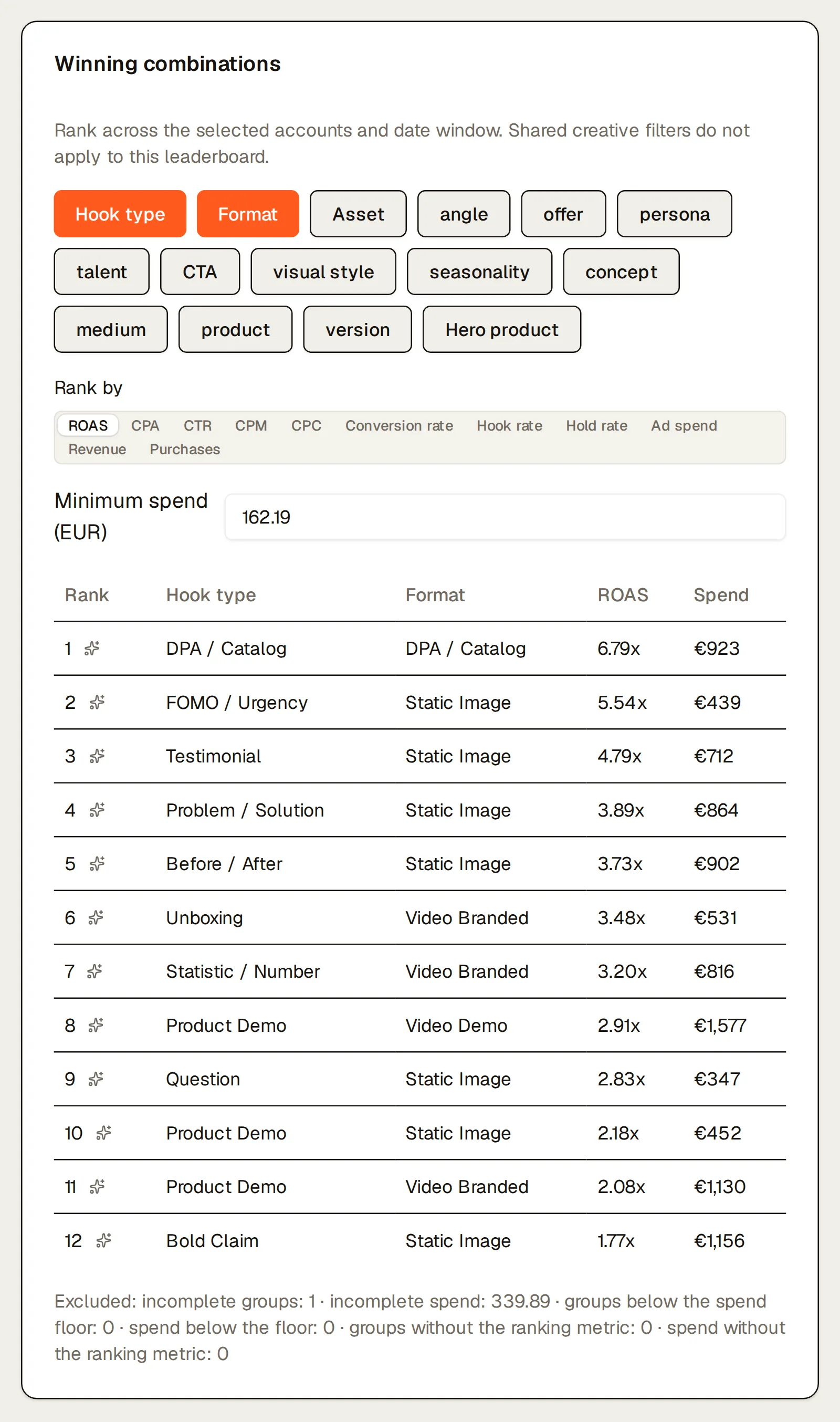Switch ranking to Conversion rate

(399, 426)
